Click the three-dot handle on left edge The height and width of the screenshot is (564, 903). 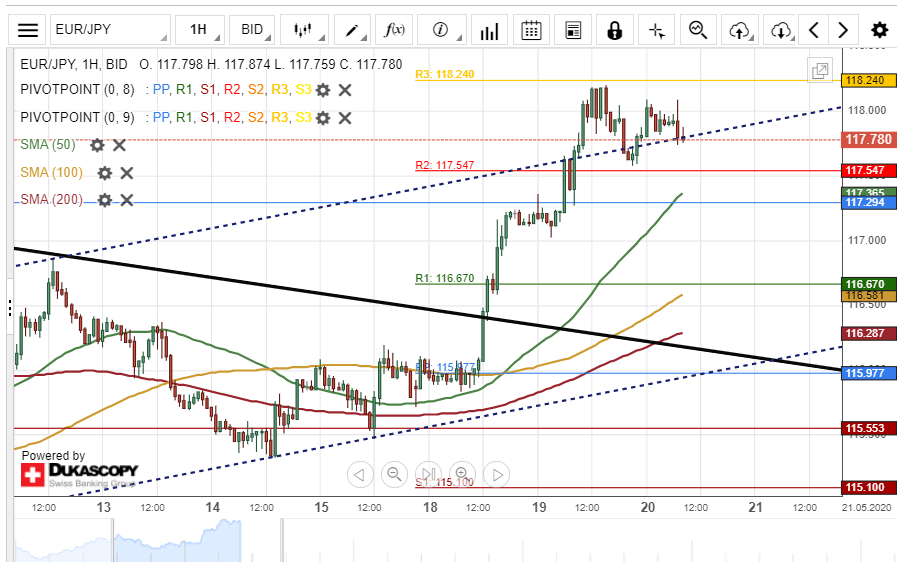10,308
